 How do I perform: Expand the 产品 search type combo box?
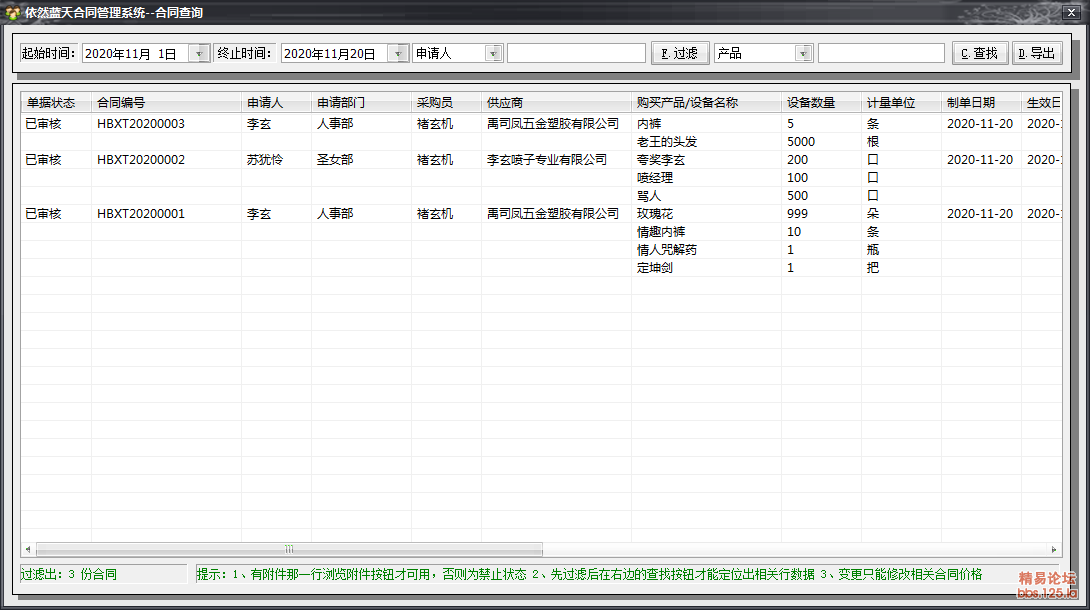[803, 54]
